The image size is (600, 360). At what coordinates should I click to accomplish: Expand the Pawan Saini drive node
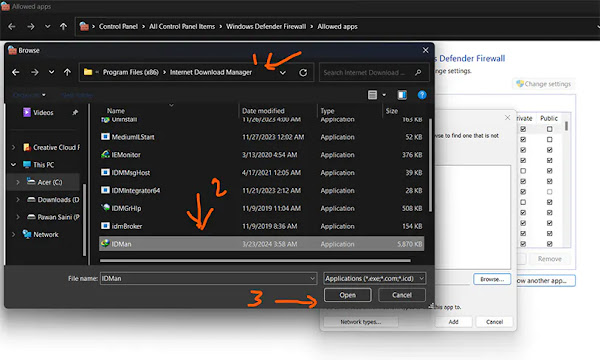pos(18,217)
